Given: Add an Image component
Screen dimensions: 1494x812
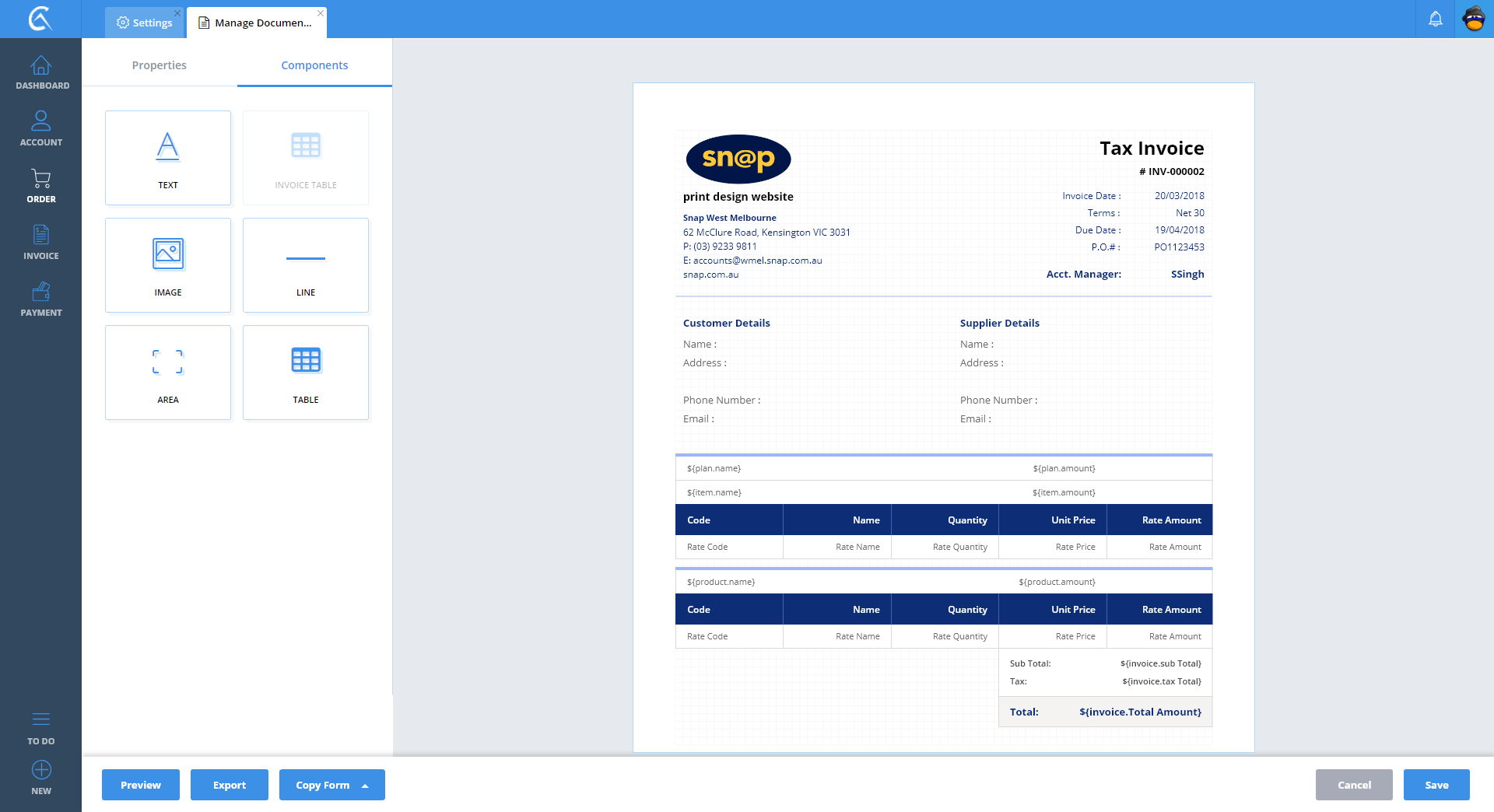Looking at the screenshot, I should (168, 265).
